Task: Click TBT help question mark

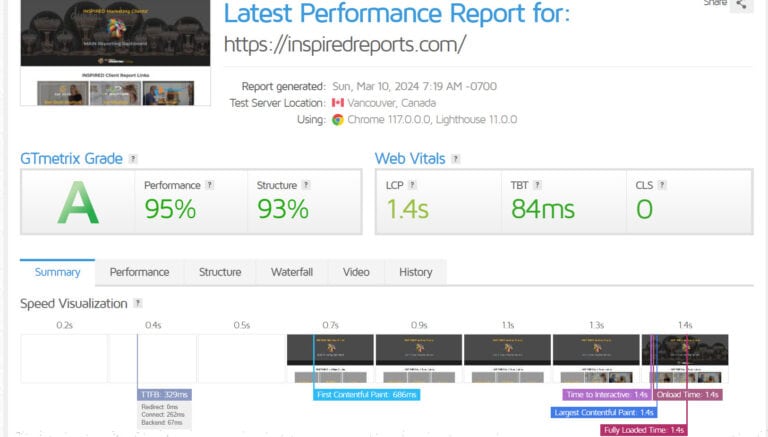Action: (x=537, y=185)
